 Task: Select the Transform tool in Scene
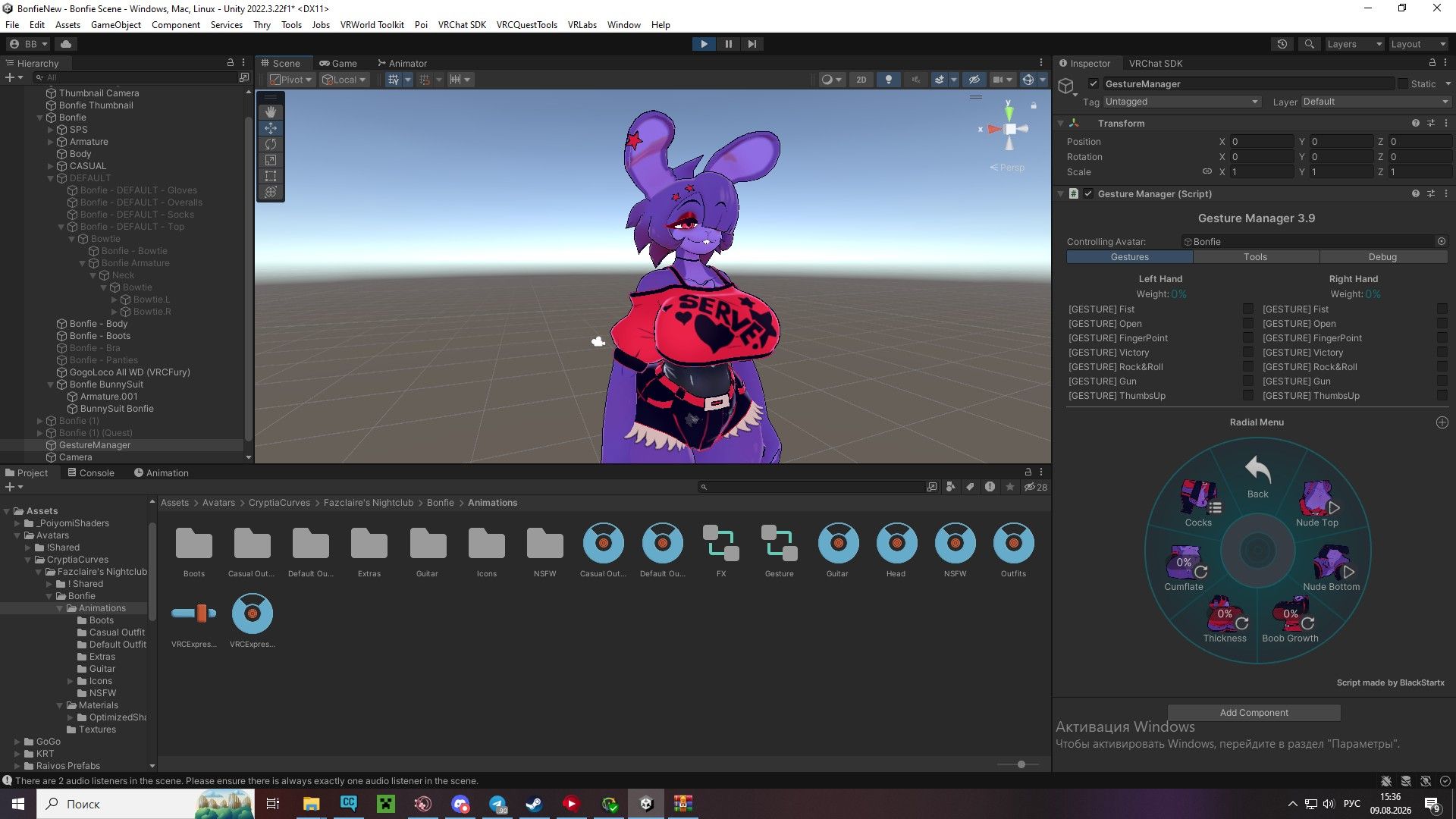(x=271, y=192)
